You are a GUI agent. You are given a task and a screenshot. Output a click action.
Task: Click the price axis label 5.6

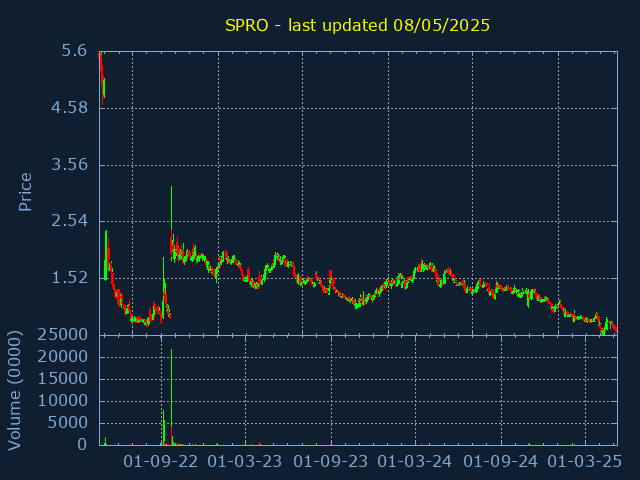click(74, 51)
